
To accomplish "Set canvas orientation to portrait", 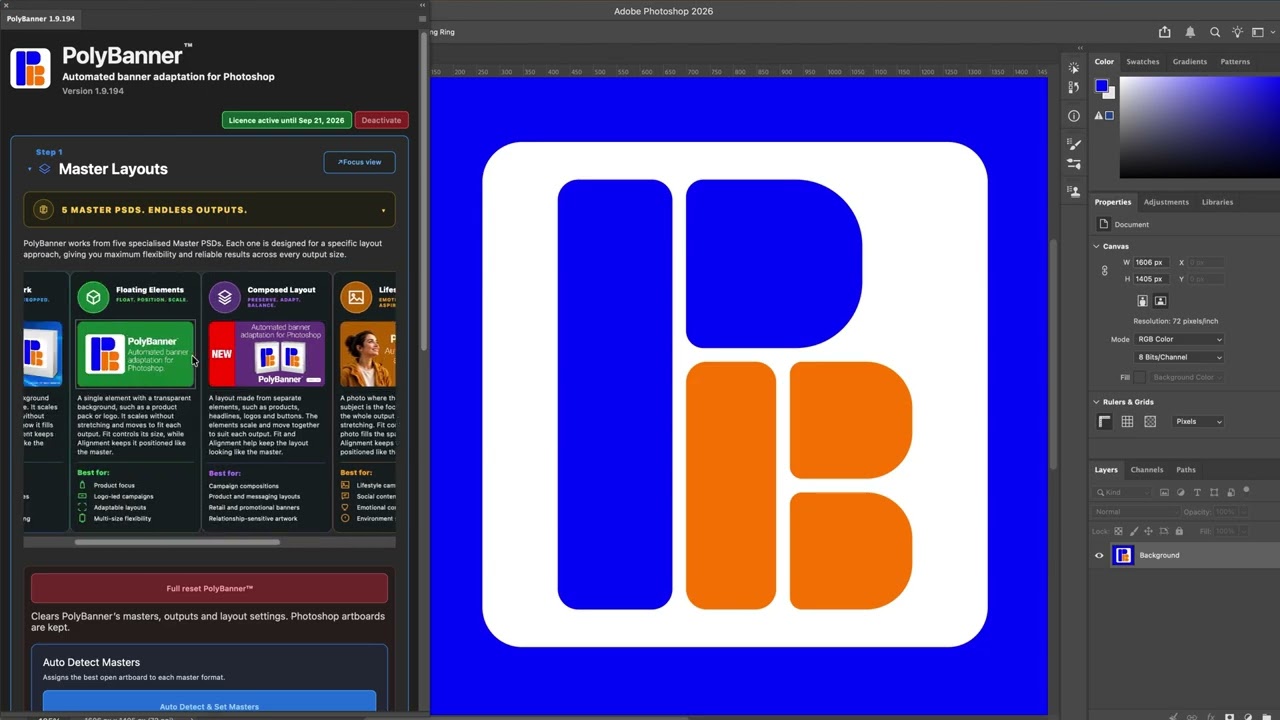I will [1143, 301].
